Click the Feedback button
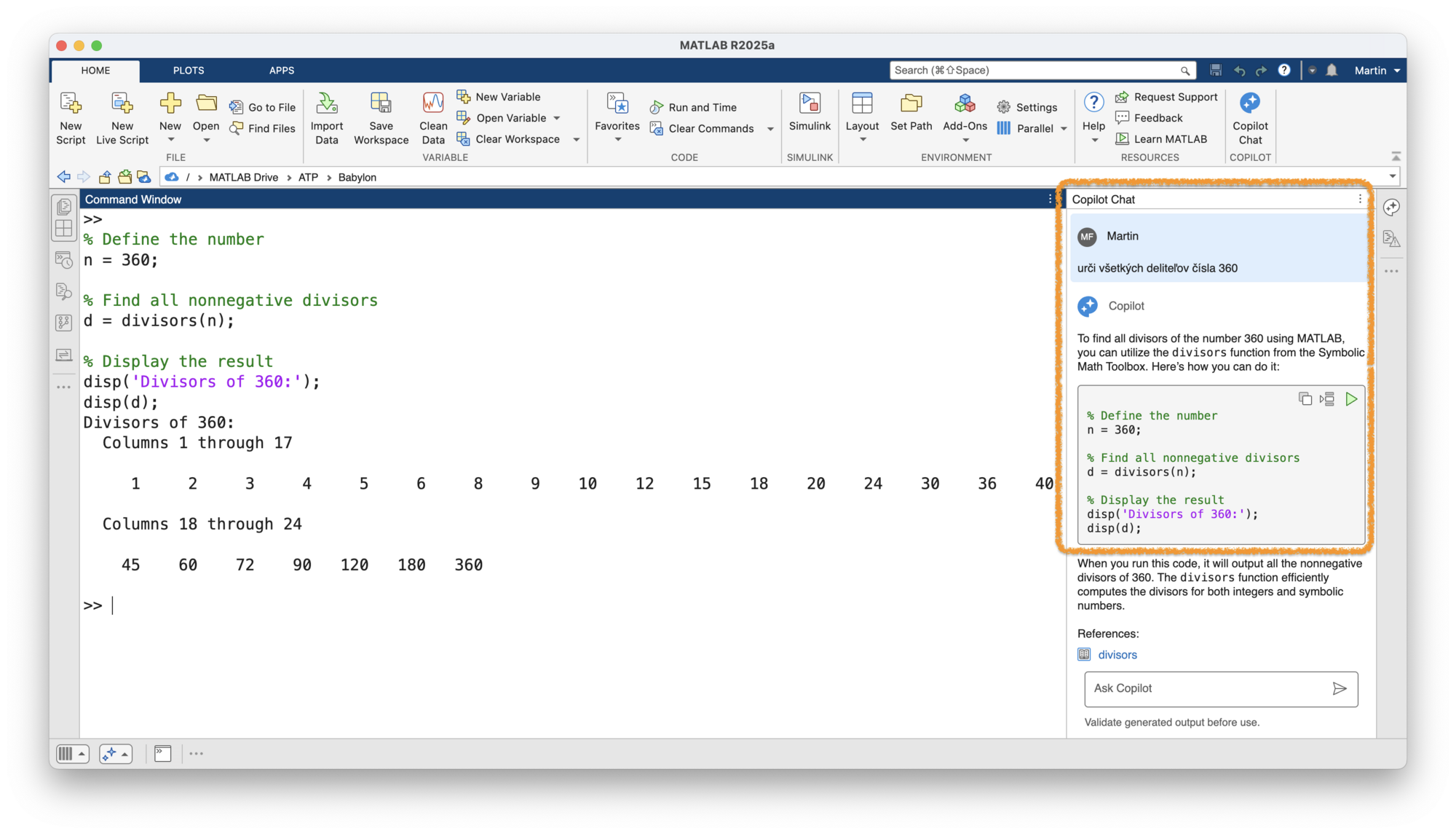 pos(1149,118)
